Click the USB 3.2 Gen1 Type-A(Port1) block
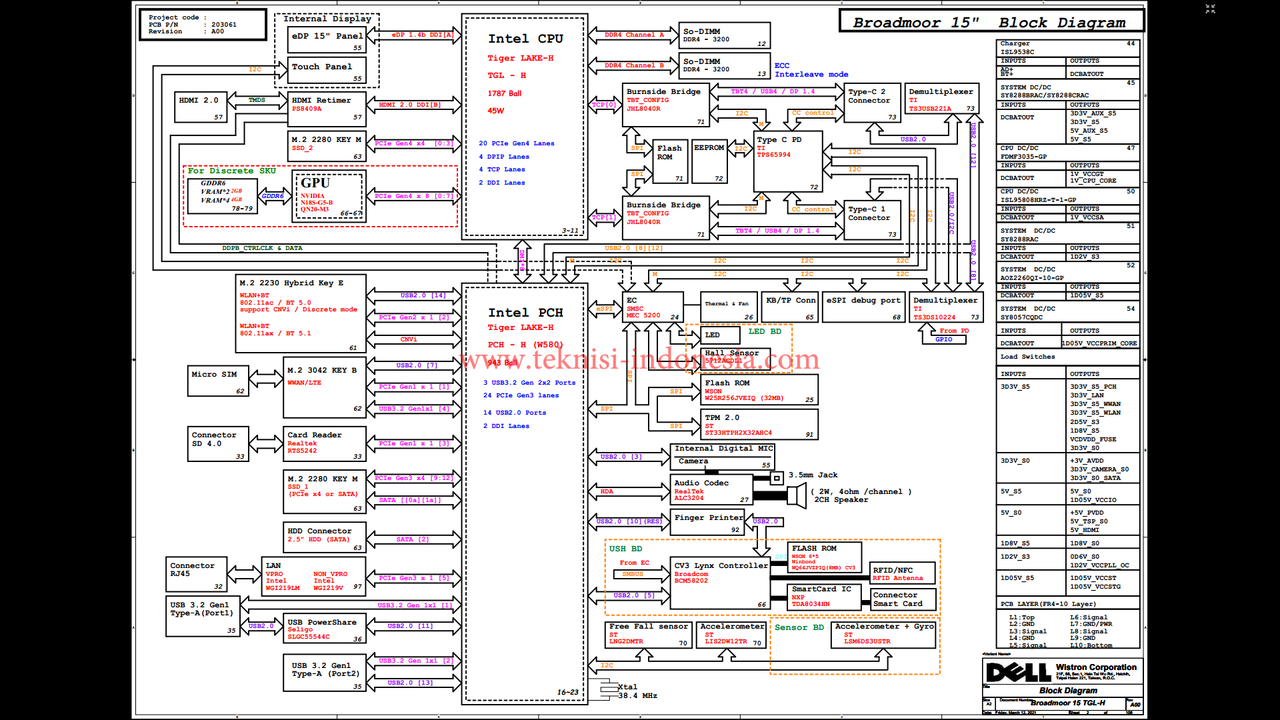Viewport: 1280px width, 720px height. pos(203,616)
